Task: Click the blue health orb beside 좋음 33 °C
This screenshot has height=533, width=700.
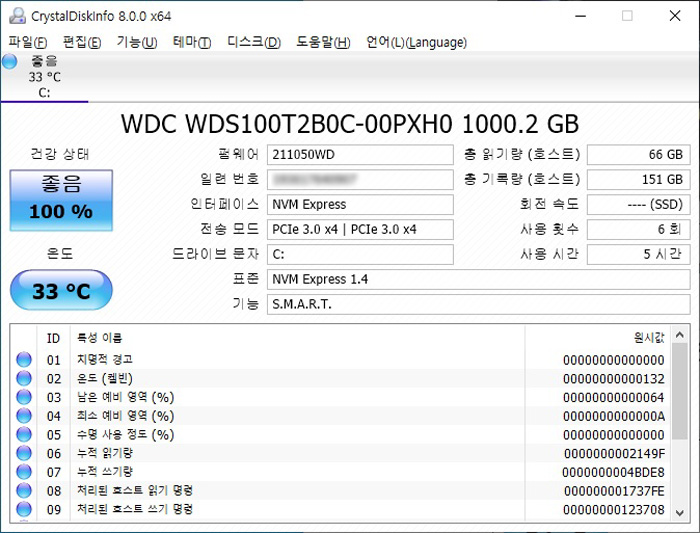Action: click(x=9, y=61)
